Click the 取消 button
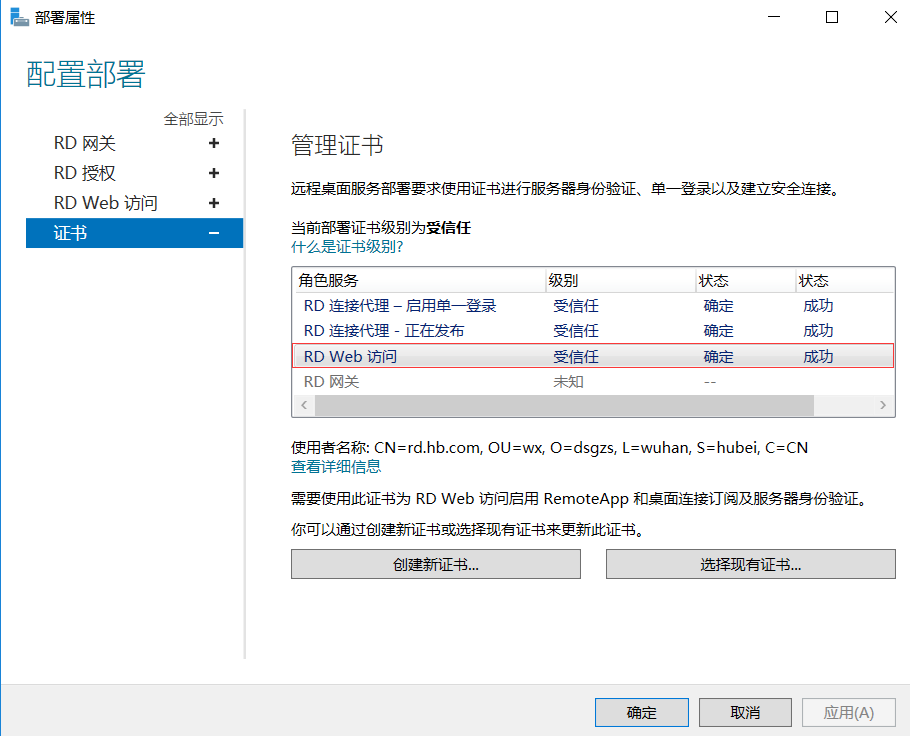The width and height of the screenshot is (910, 736). [x=745, y=712]
